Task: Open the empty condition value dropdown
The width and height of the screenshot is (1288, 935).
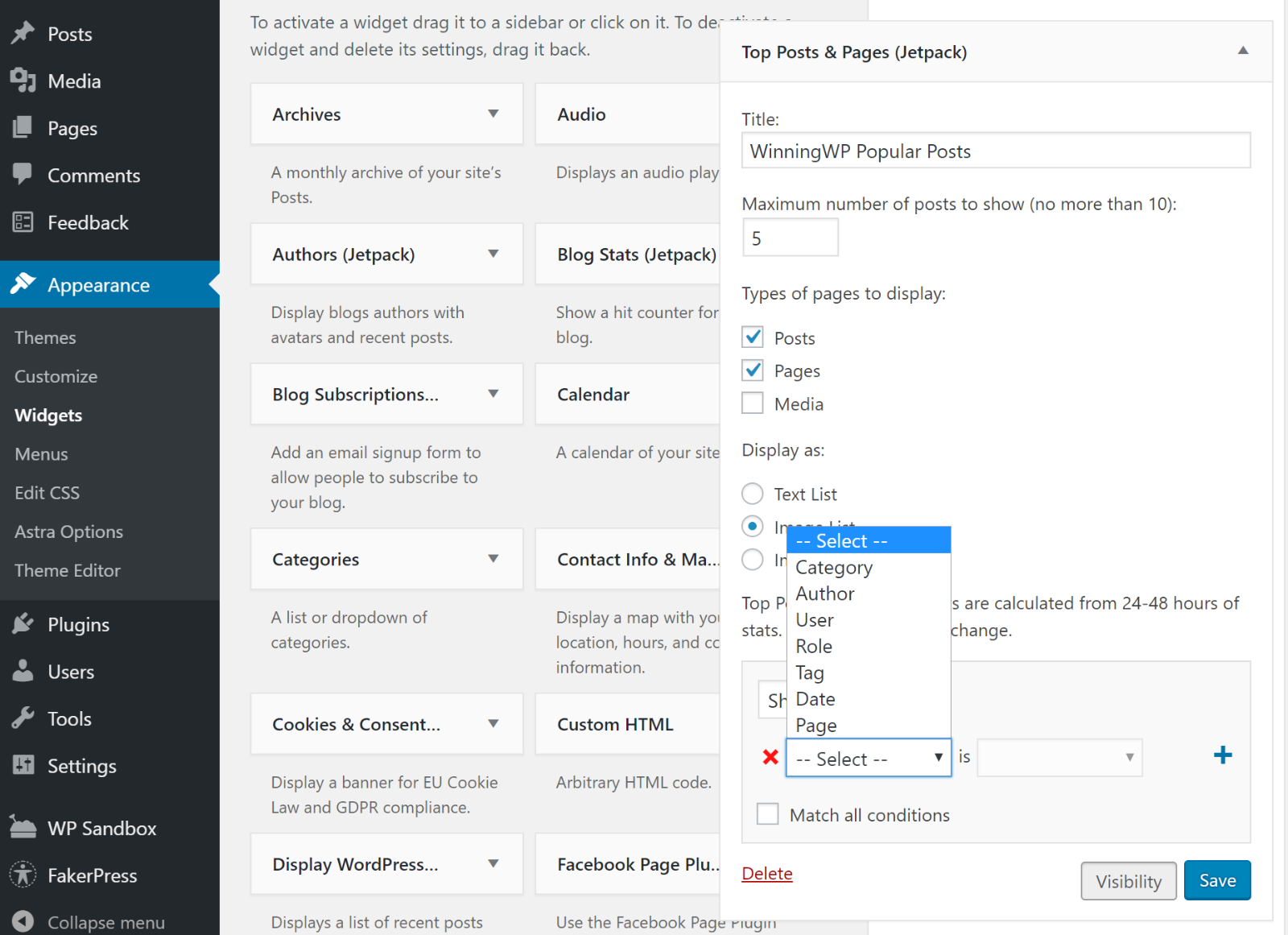Action: click(1059, 757)
